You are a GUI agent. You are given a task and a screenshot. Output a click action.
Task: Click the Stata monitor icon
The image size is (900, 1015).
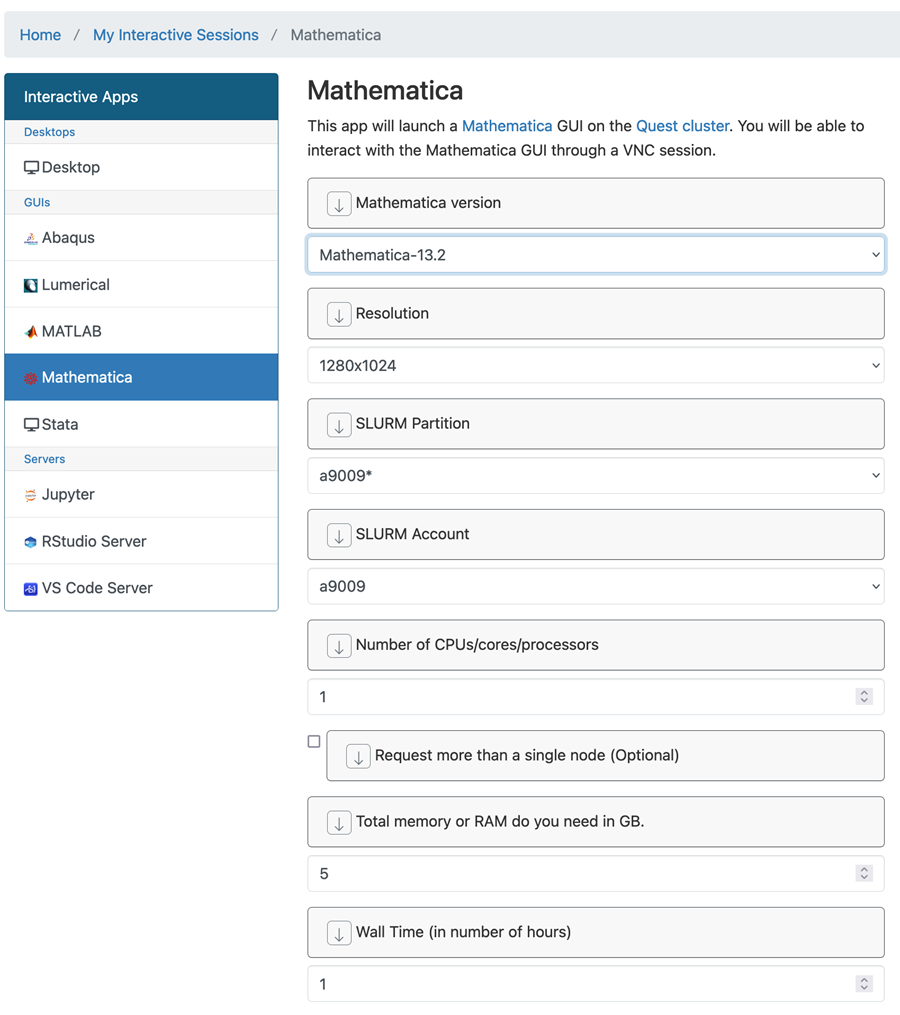[x=31, y=425]
